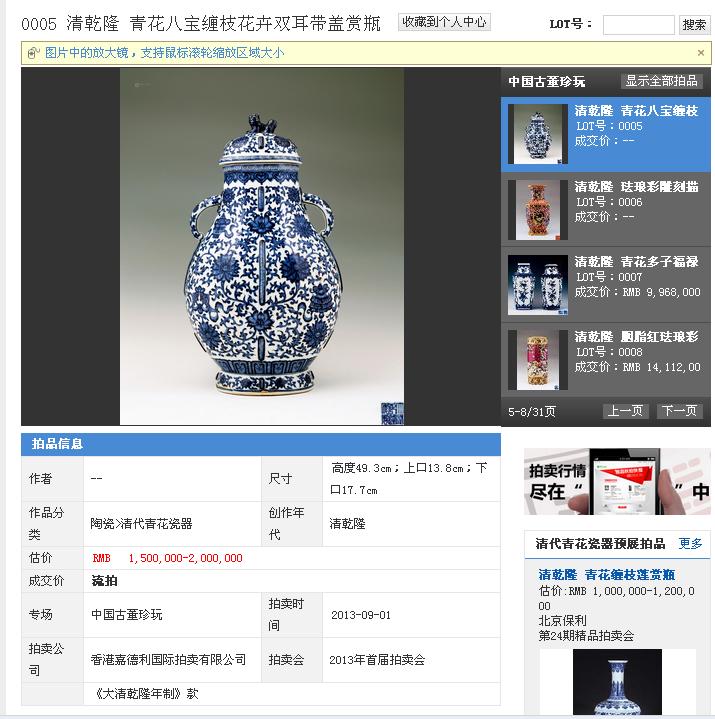Click 收藏到个人中心 to save this lot
Screen dimensions: 715x719
tap(444, 22)
